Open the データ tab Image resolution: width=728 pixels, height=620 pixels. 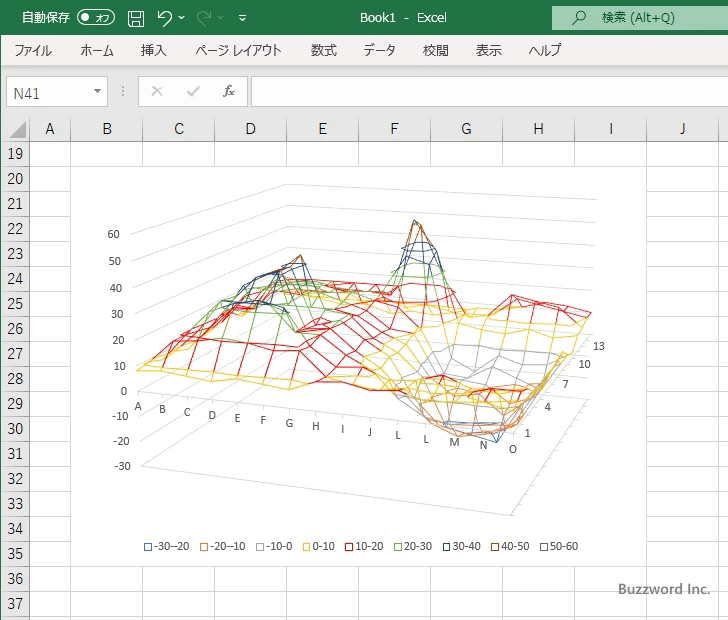[379, 50]
